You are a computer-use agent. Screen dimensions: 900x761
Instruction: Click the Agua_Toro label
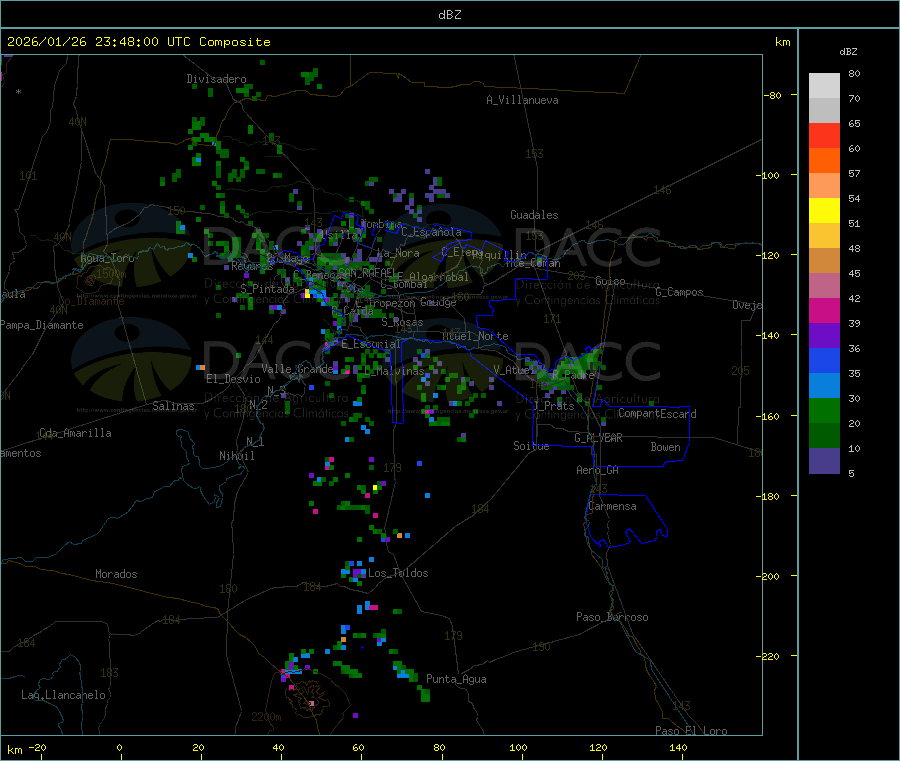pos(107,258)
